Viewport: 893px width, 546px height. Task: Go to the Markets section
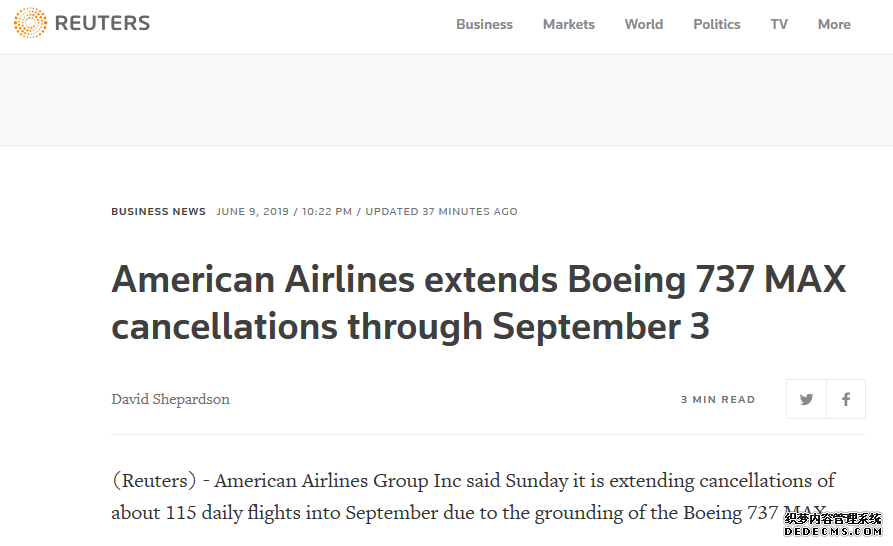pos(568,24)
